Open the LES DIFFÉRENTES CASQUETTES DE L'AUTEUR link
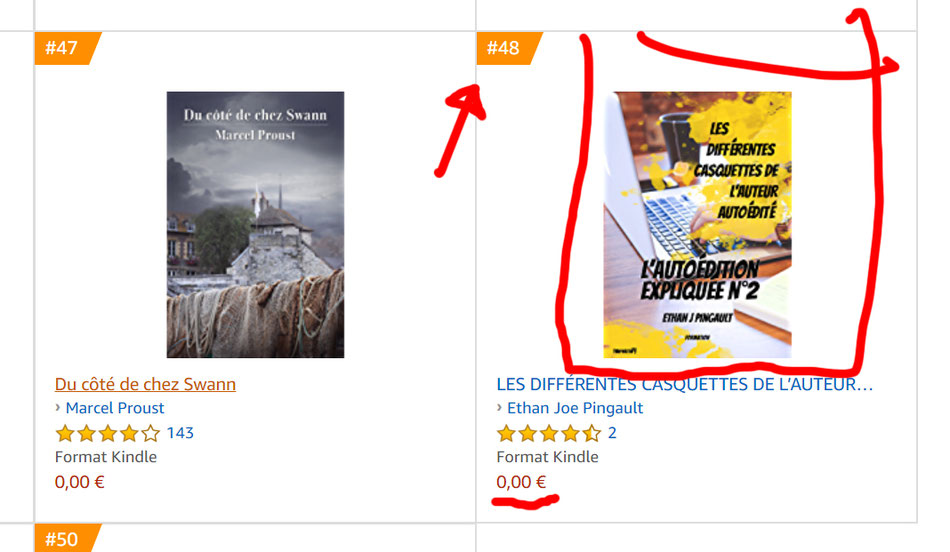The height and width of the screenshot is (552, 950). (685, 384)
